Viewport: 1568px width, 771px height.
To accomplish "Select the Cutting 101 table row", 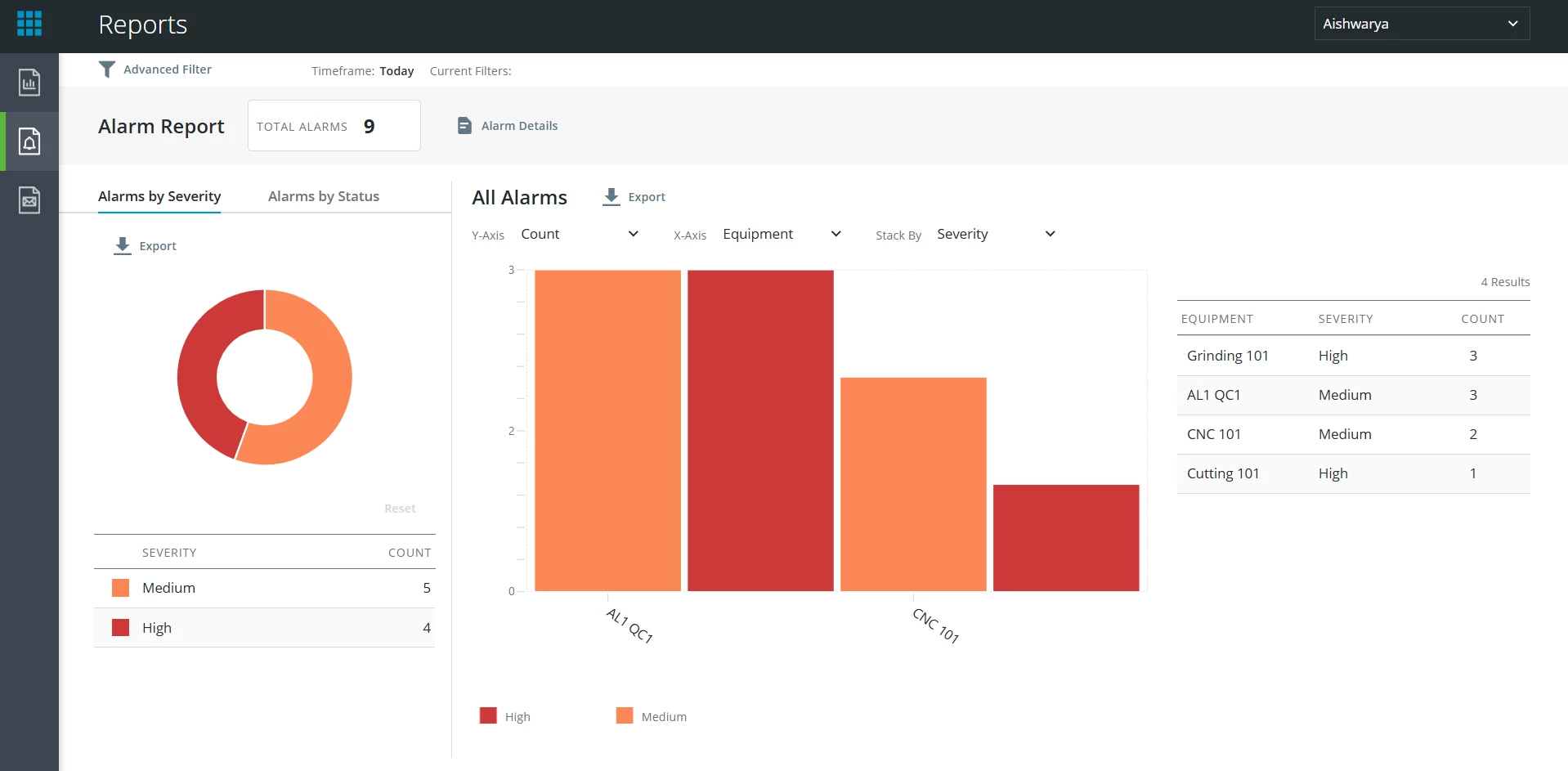I will pos(1354,473).
